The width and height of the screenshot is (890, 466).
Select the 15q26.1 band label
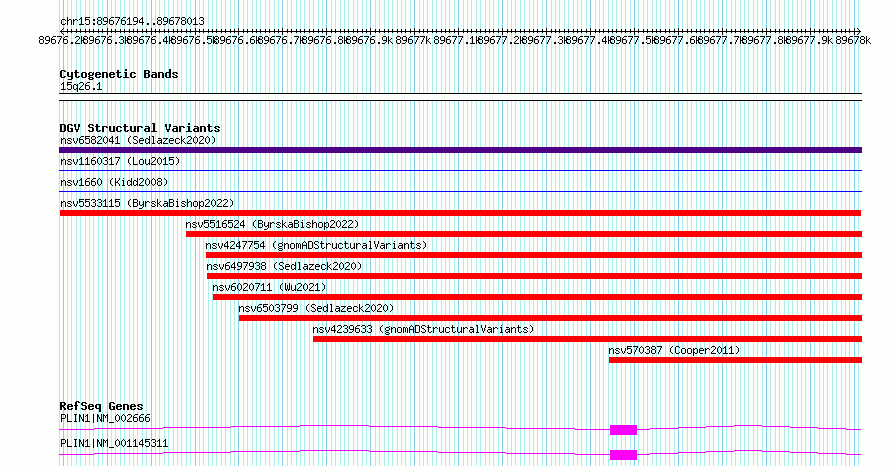pyautogui.click(x=81, y=86)
